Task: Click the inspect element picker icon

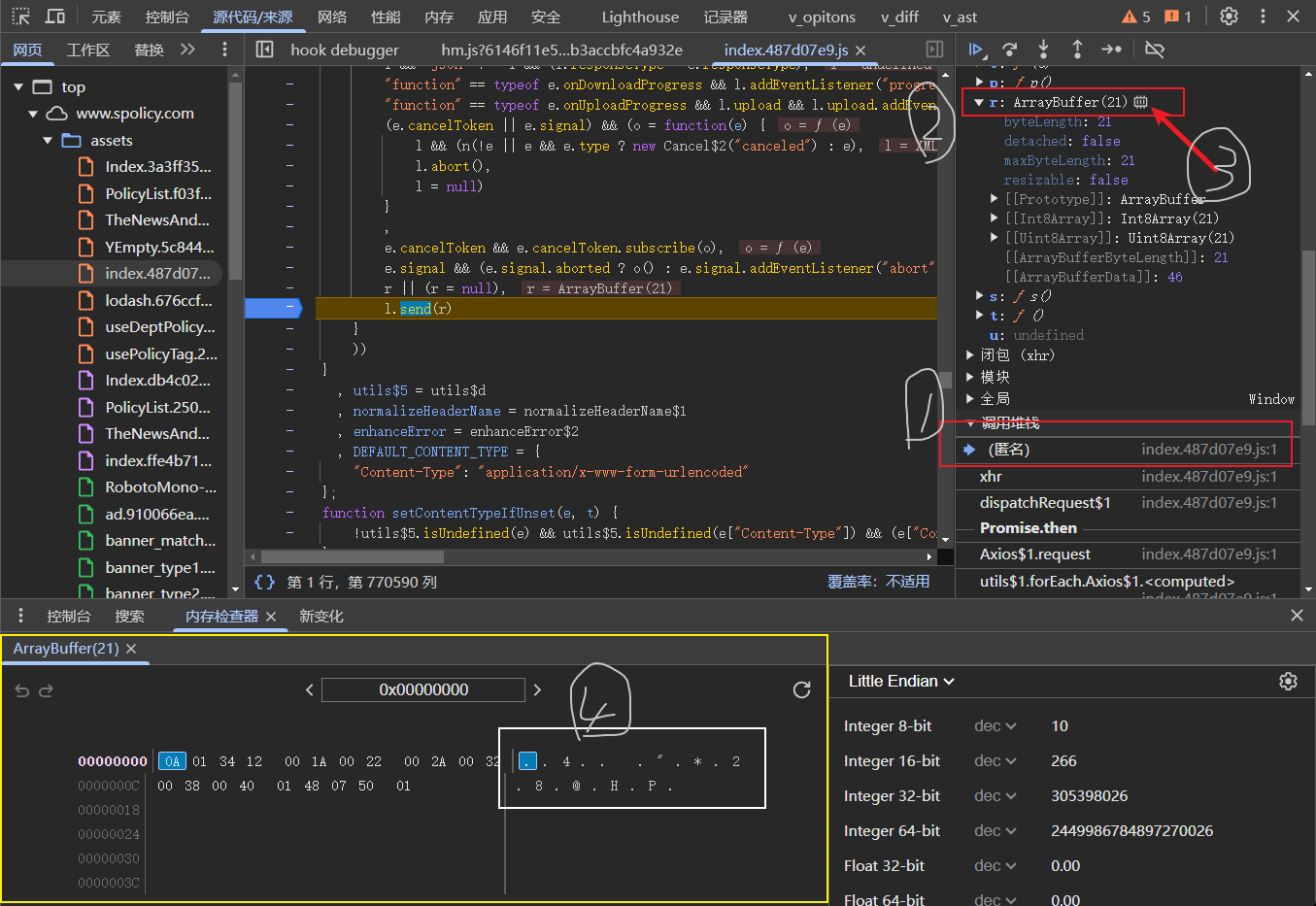Action: pos(20,17)
